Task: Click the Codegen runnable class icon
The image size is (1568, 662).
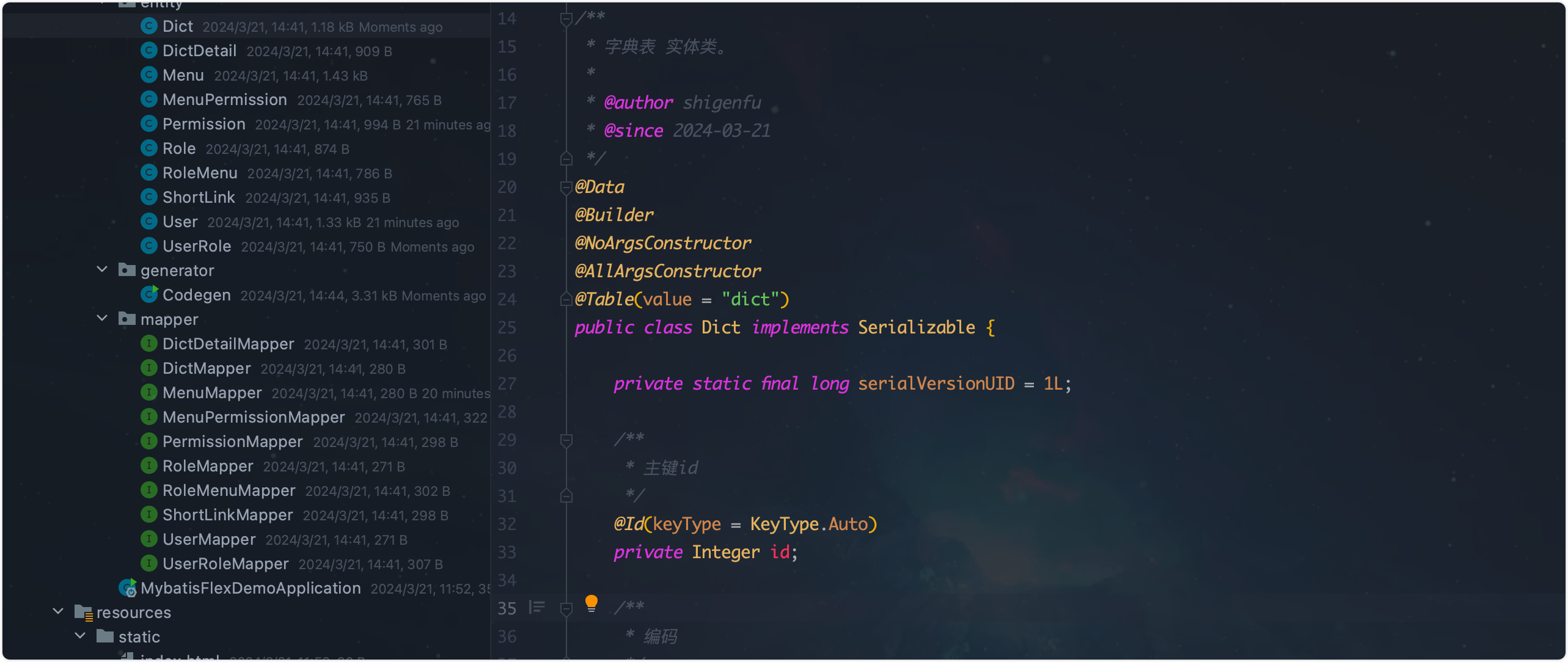Action: (149, 295)
